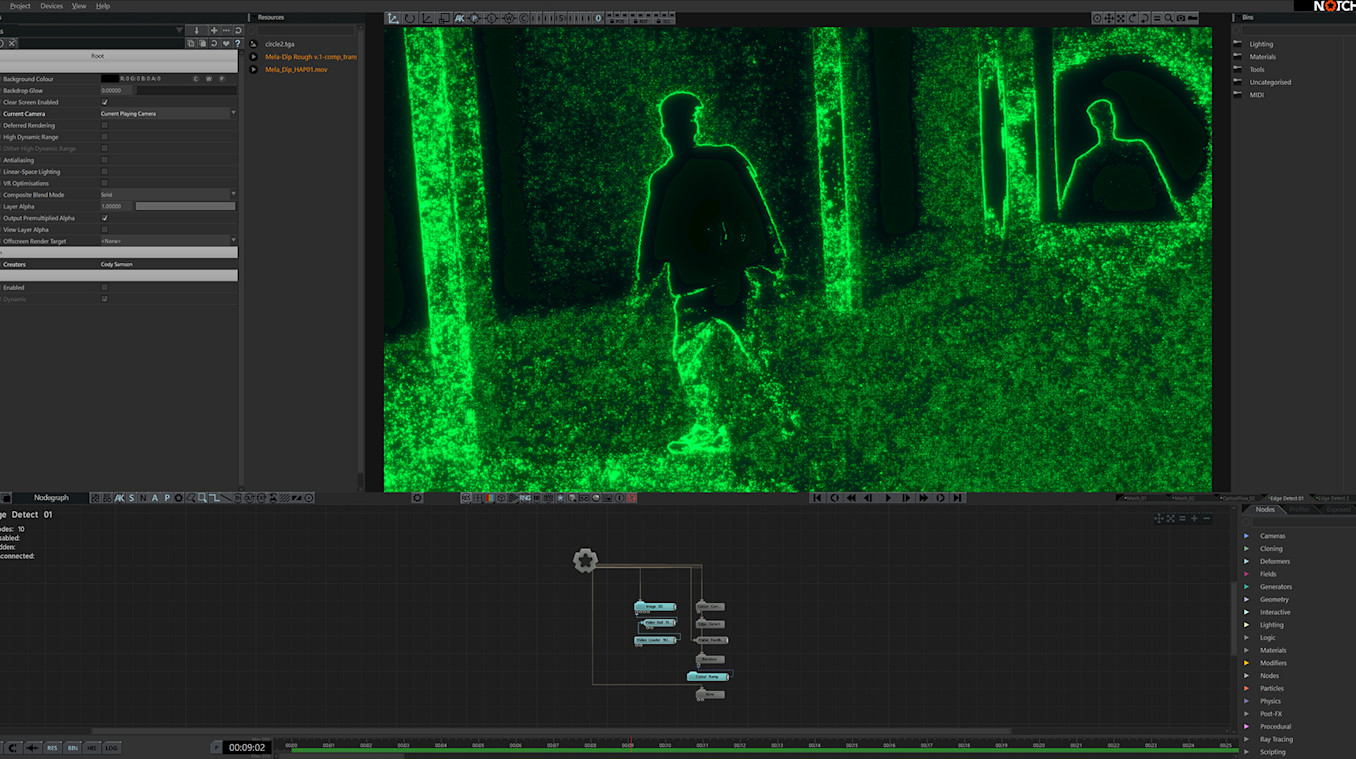Click the BIN button in the bottom bar
This screenshot has width=1356, height=759.
tap(73, 748)
